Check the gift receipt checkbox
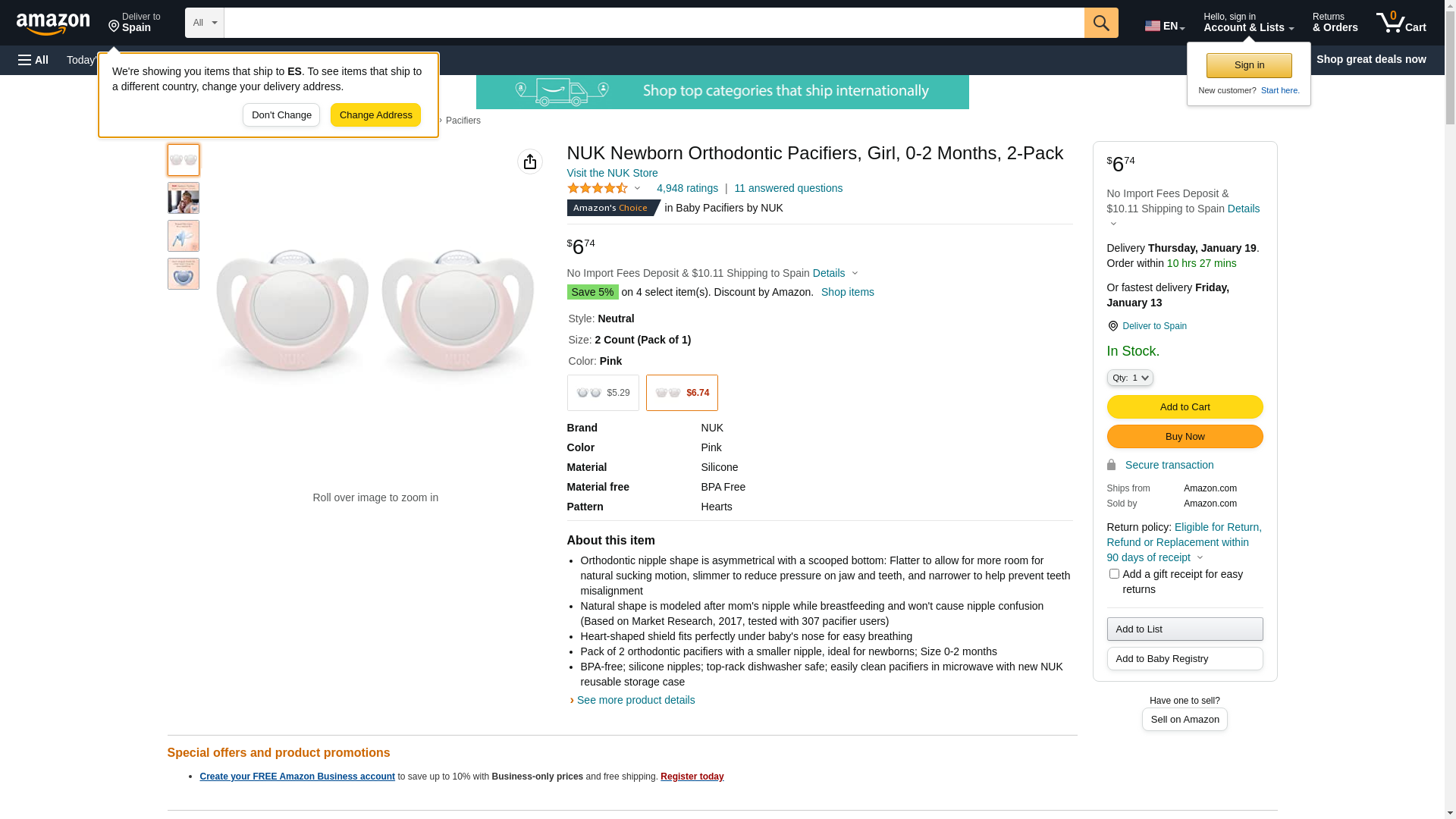 click(1114, 574)
